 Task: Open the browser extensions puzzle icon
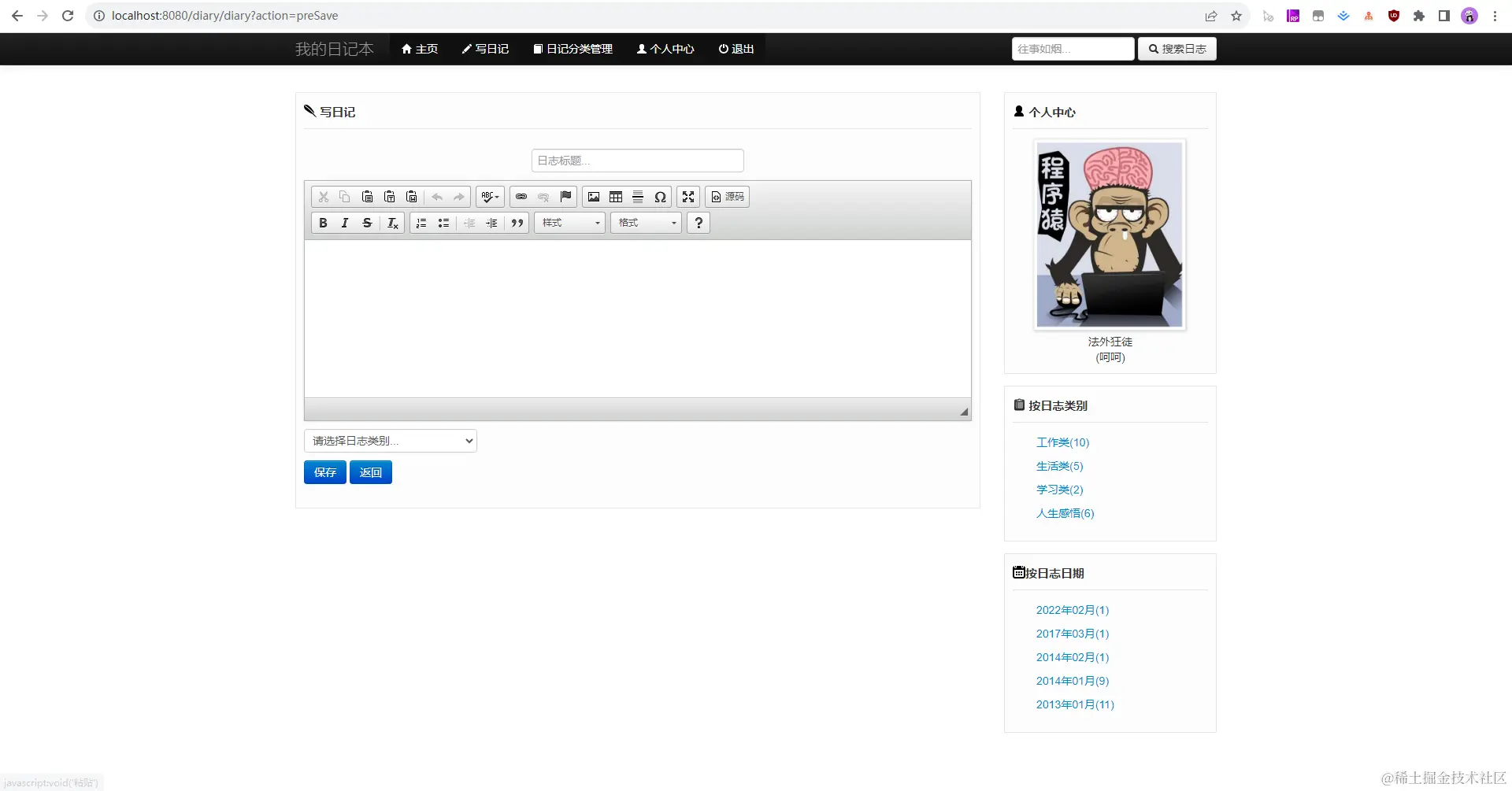[x=1419, y=16]
